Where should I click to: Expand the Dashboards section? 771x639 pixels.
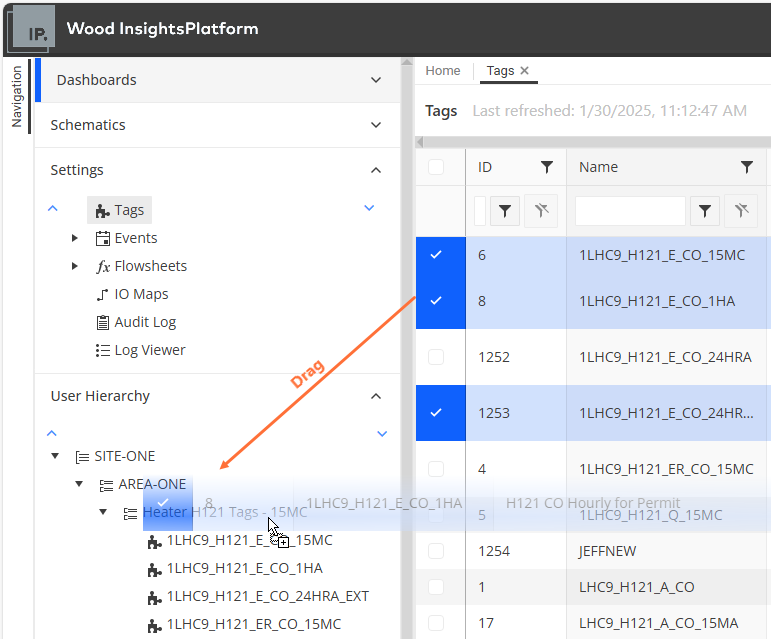376,80
